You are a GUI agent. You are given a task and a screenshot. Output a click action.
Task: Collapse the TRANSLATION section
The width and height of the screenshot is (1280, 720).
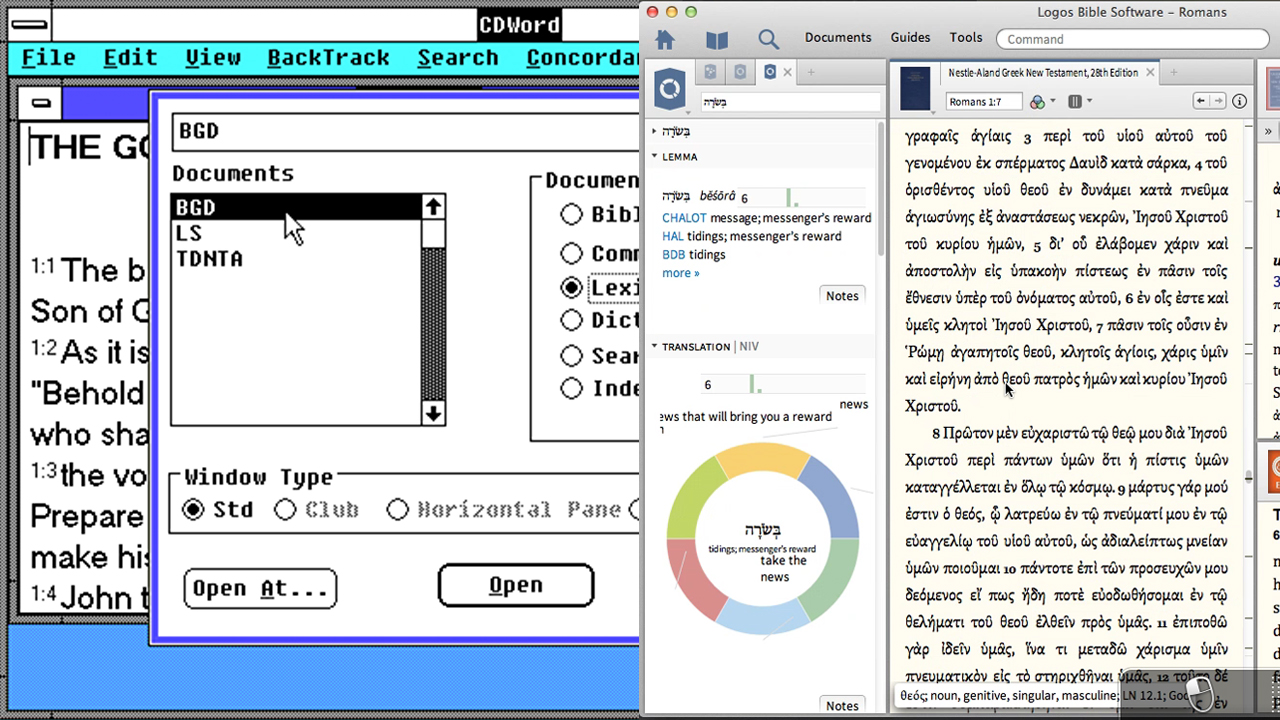655,347
